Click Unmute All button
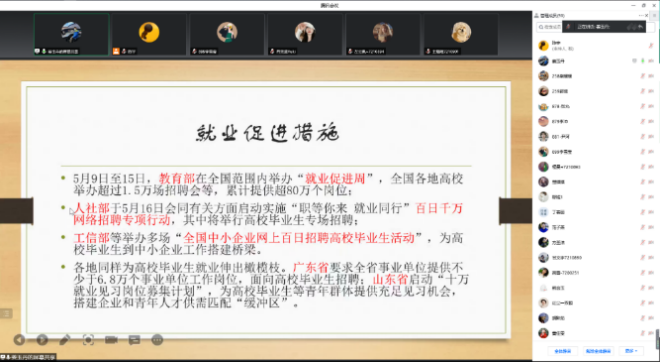Screen dimensions: 660x362 coord(598,350)
